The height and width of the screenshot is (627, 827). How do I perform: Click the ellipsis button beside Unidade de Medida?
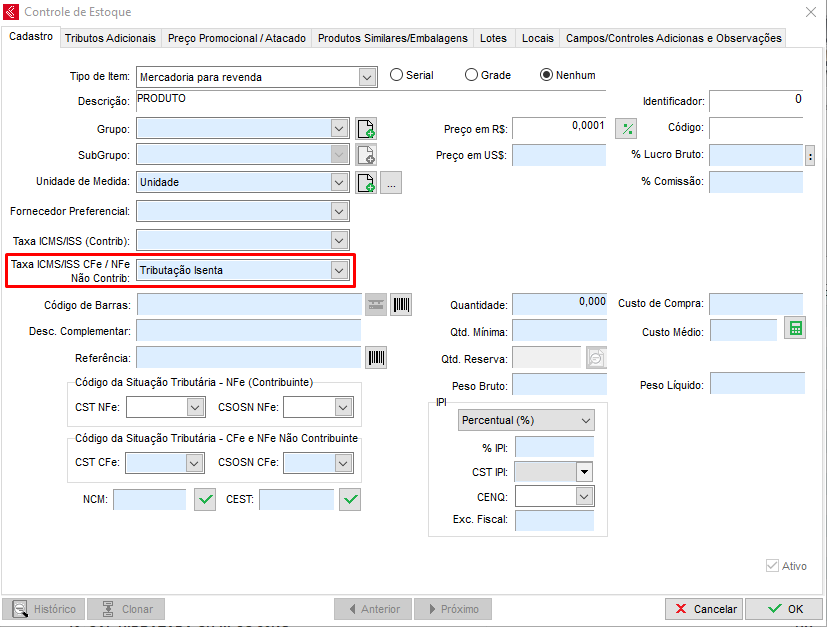point(391,183)
